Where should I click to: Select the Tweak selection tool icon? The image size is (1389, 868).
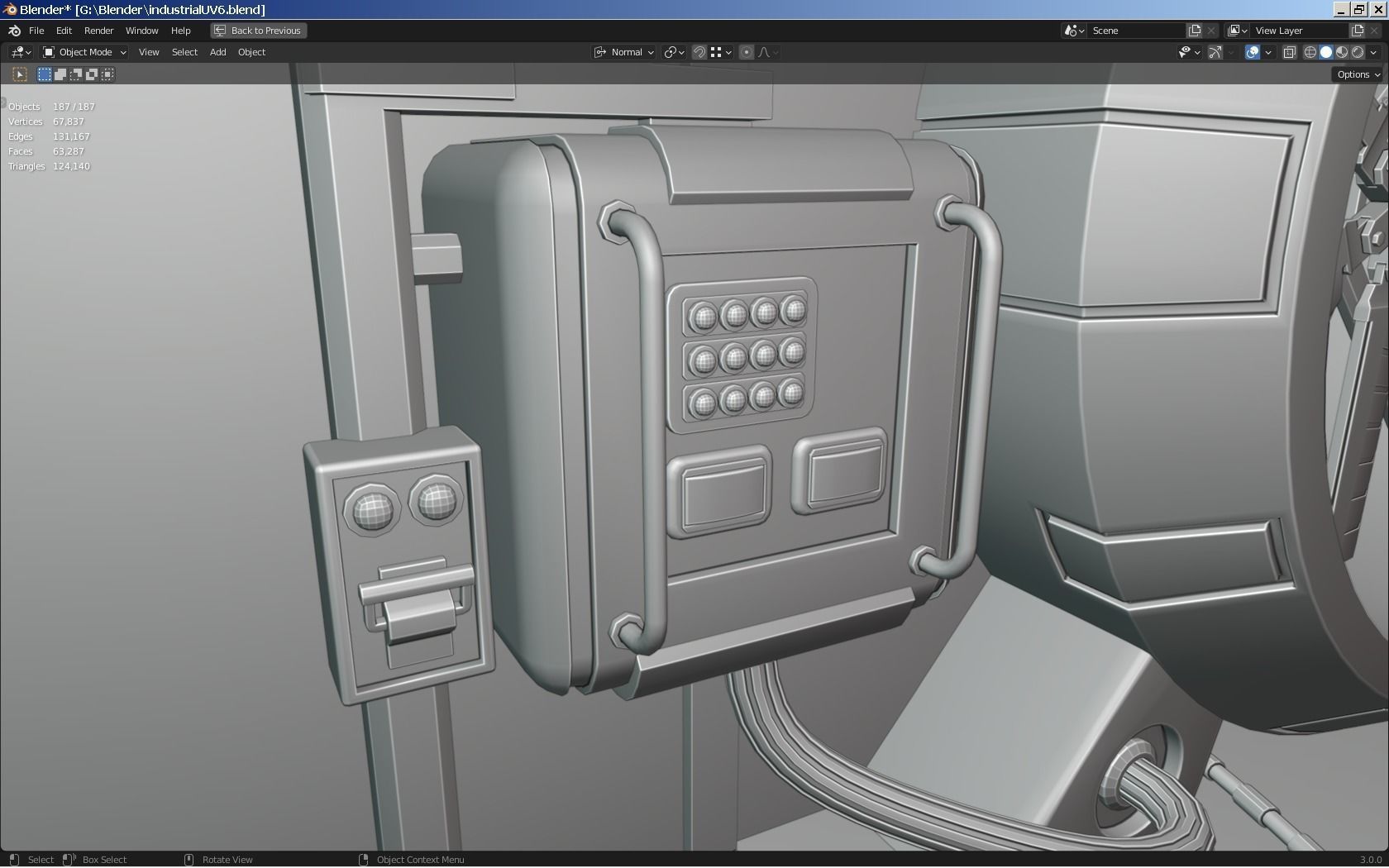coord(20,74)
